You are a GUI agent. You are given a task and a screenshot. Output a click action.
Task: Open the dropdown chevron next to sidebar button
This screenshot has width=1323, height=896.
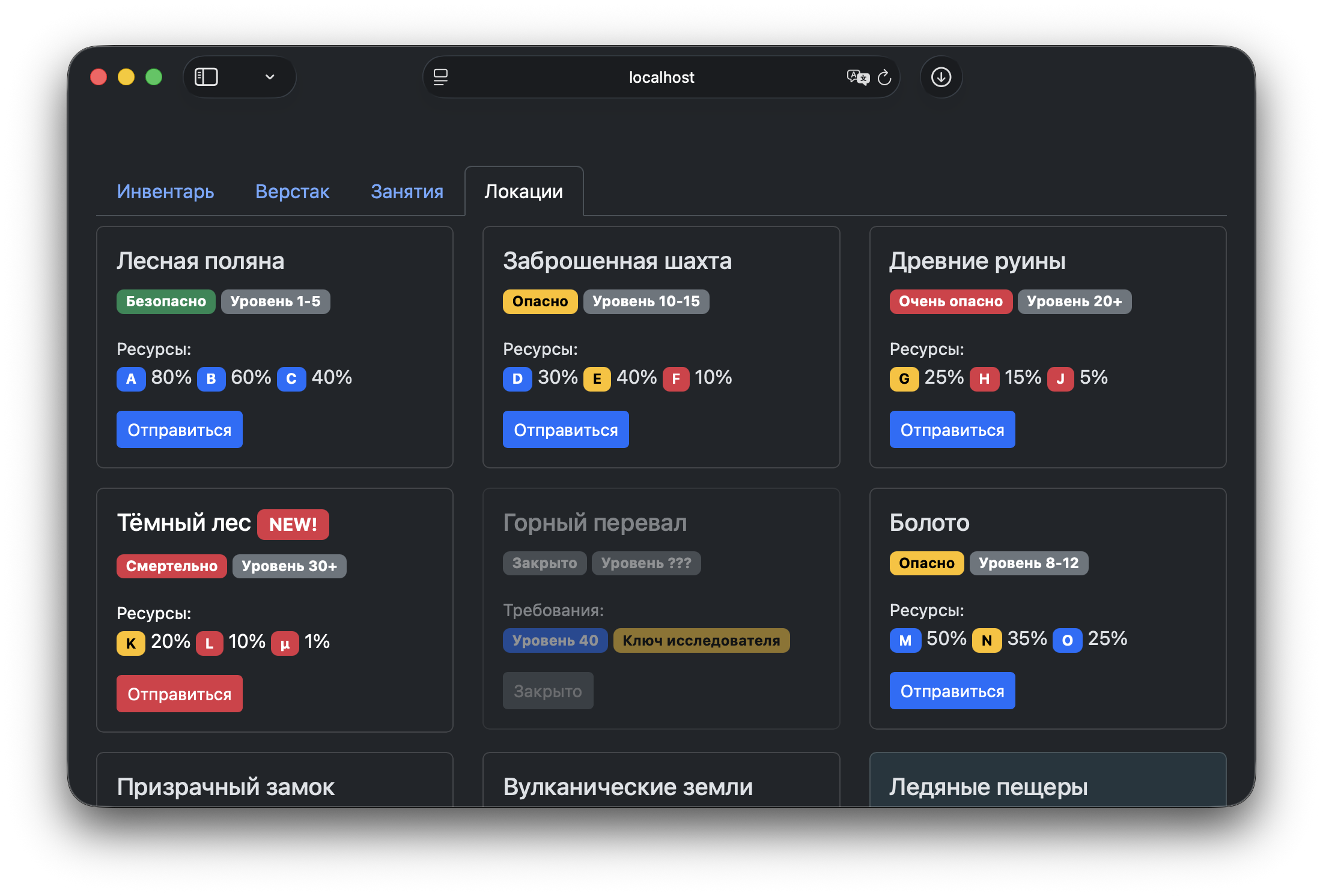[x=270, y=77]
